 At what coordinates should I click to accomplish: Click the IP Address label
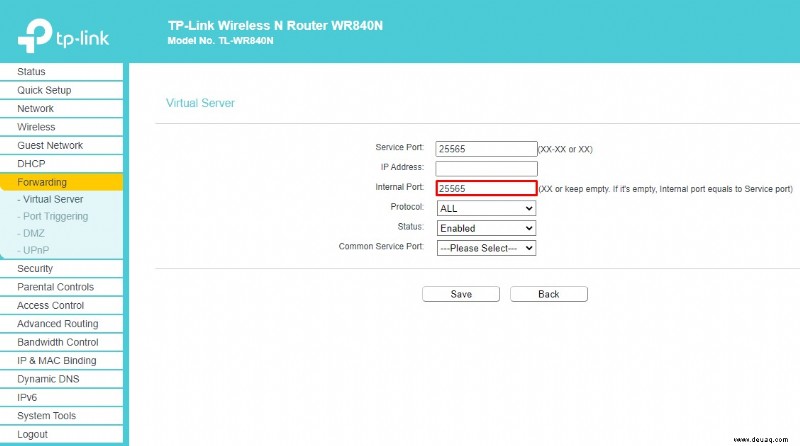[402, 167]
